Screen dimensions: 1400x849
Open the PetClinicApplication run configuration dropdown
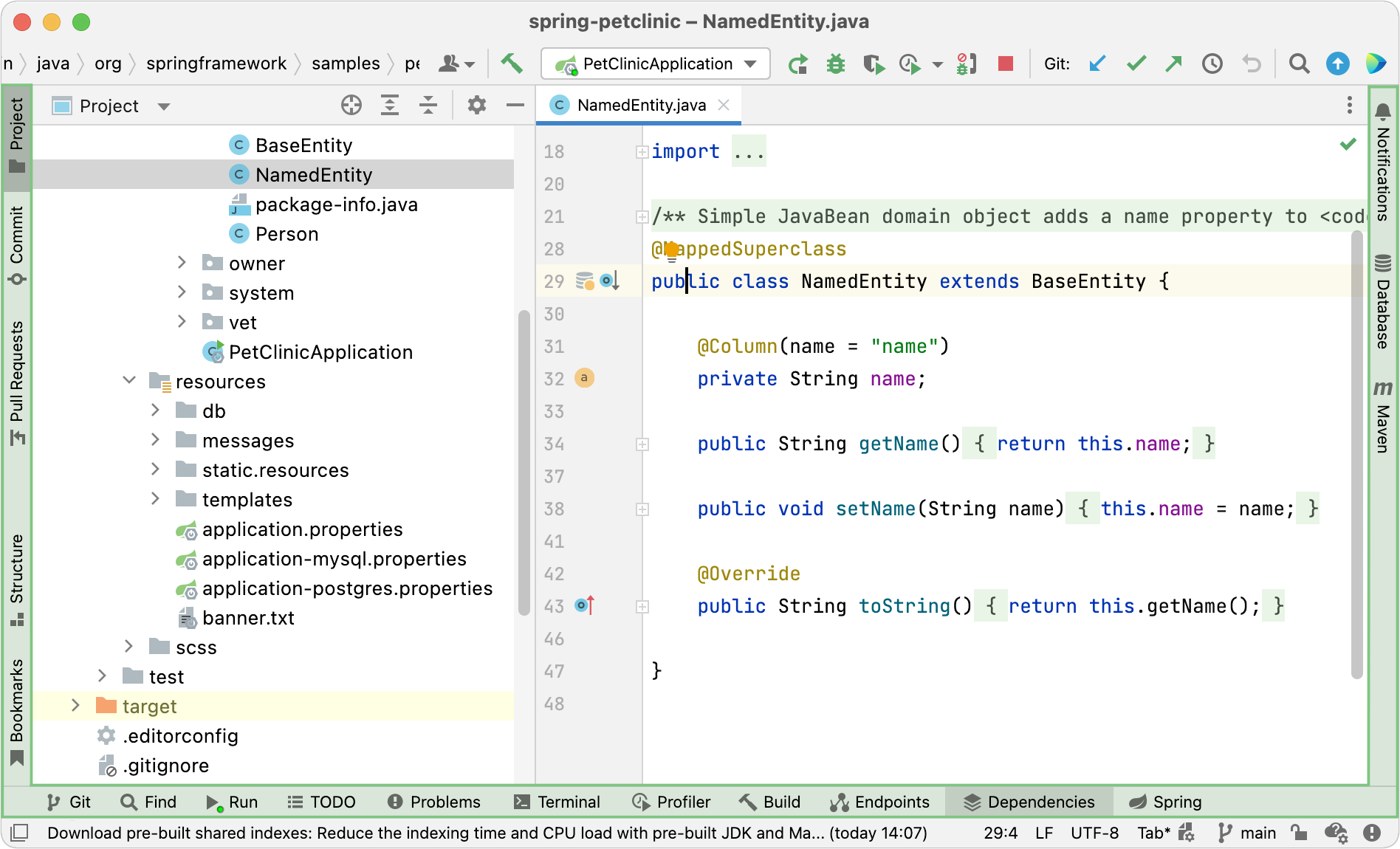656,63
